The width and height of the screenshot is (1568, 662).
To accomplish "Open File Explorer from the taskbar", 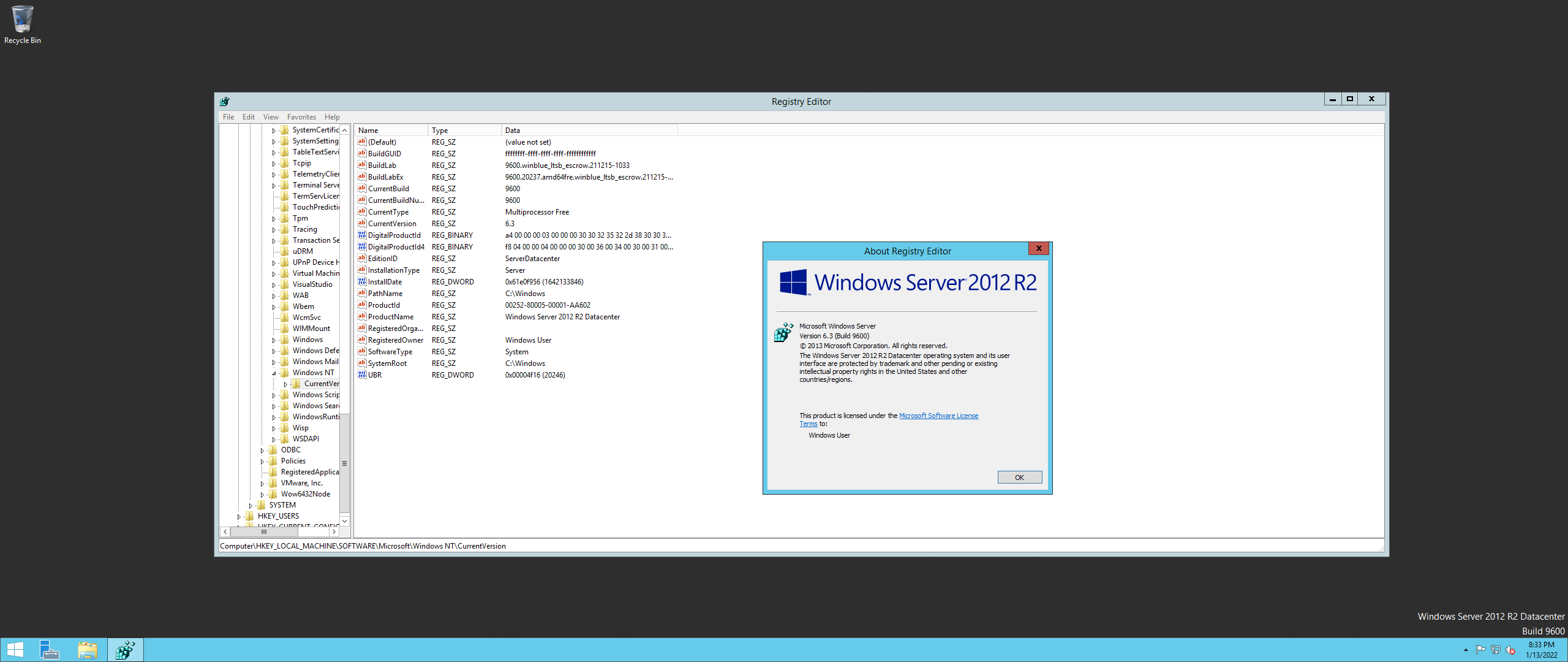I will click(88, 650).
